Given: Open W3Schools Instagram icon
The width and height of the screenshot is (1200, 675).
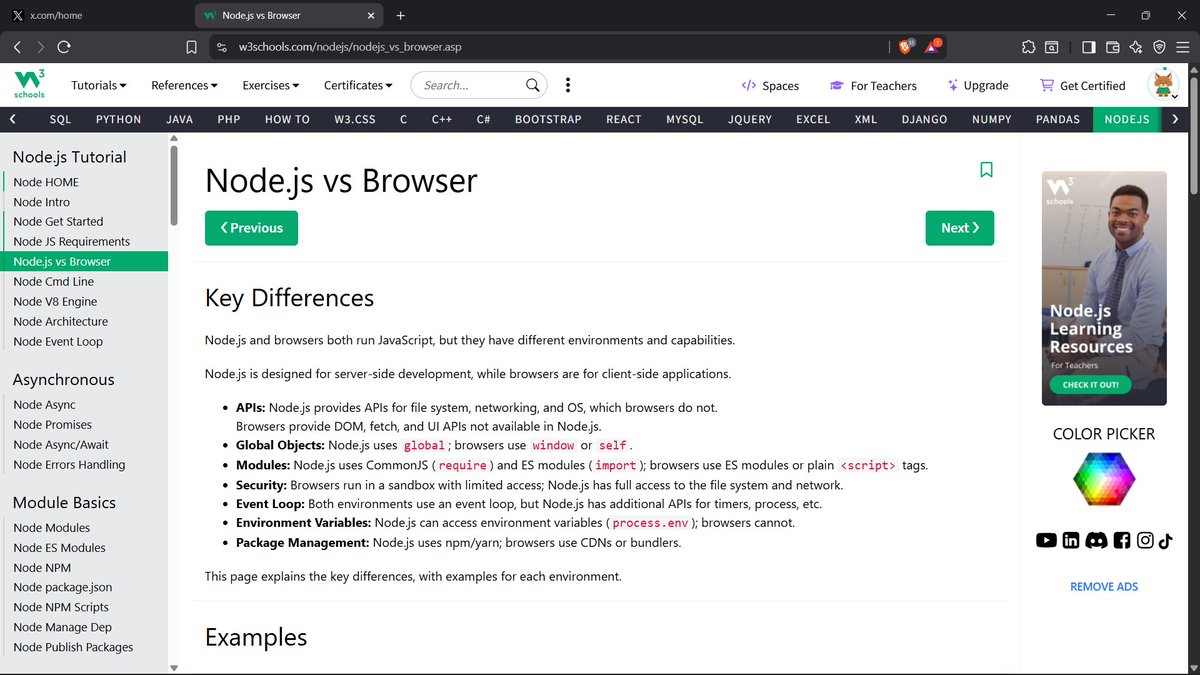Looking at the screenshot, I should (x=1145, y=540).
